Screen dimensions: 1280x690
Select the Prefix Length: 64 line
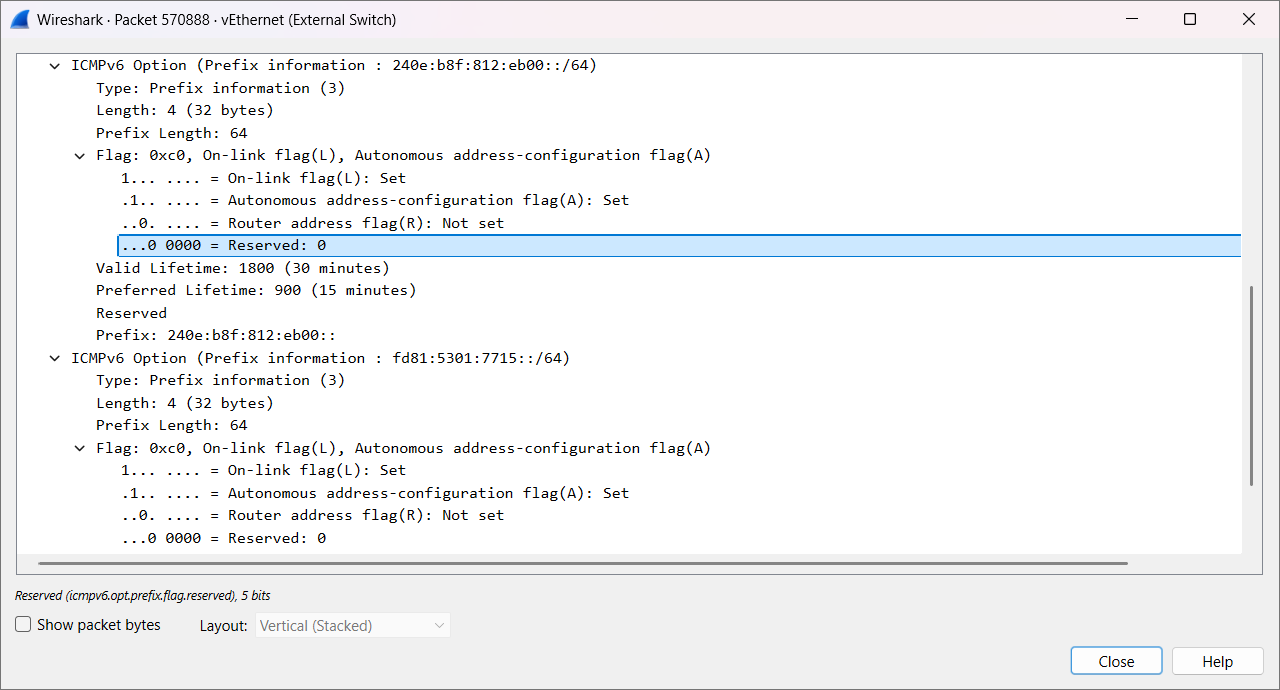(x=180, y=132)
